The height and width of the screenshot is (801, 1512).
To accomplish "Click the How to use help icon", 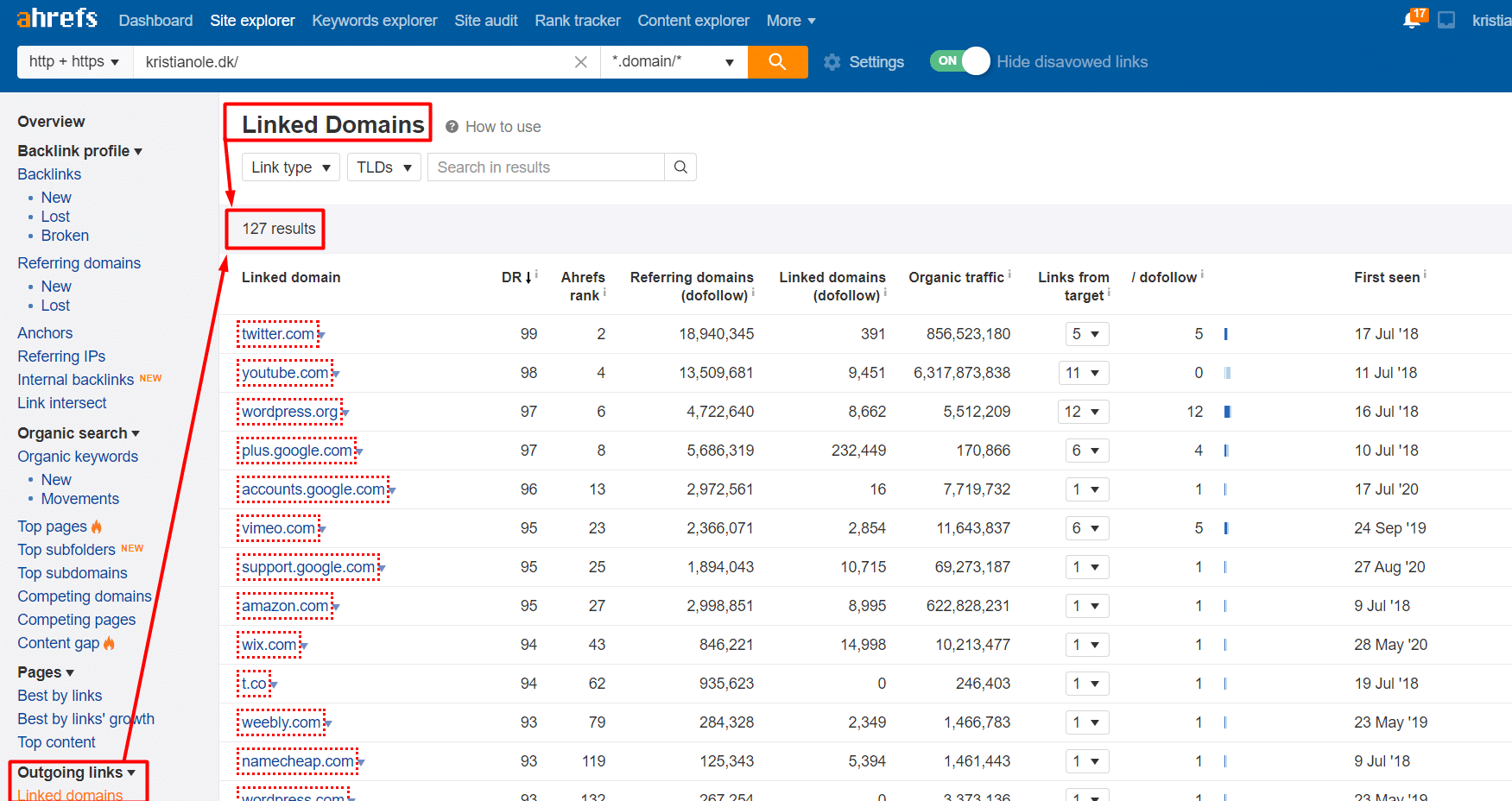I will 452,127.
